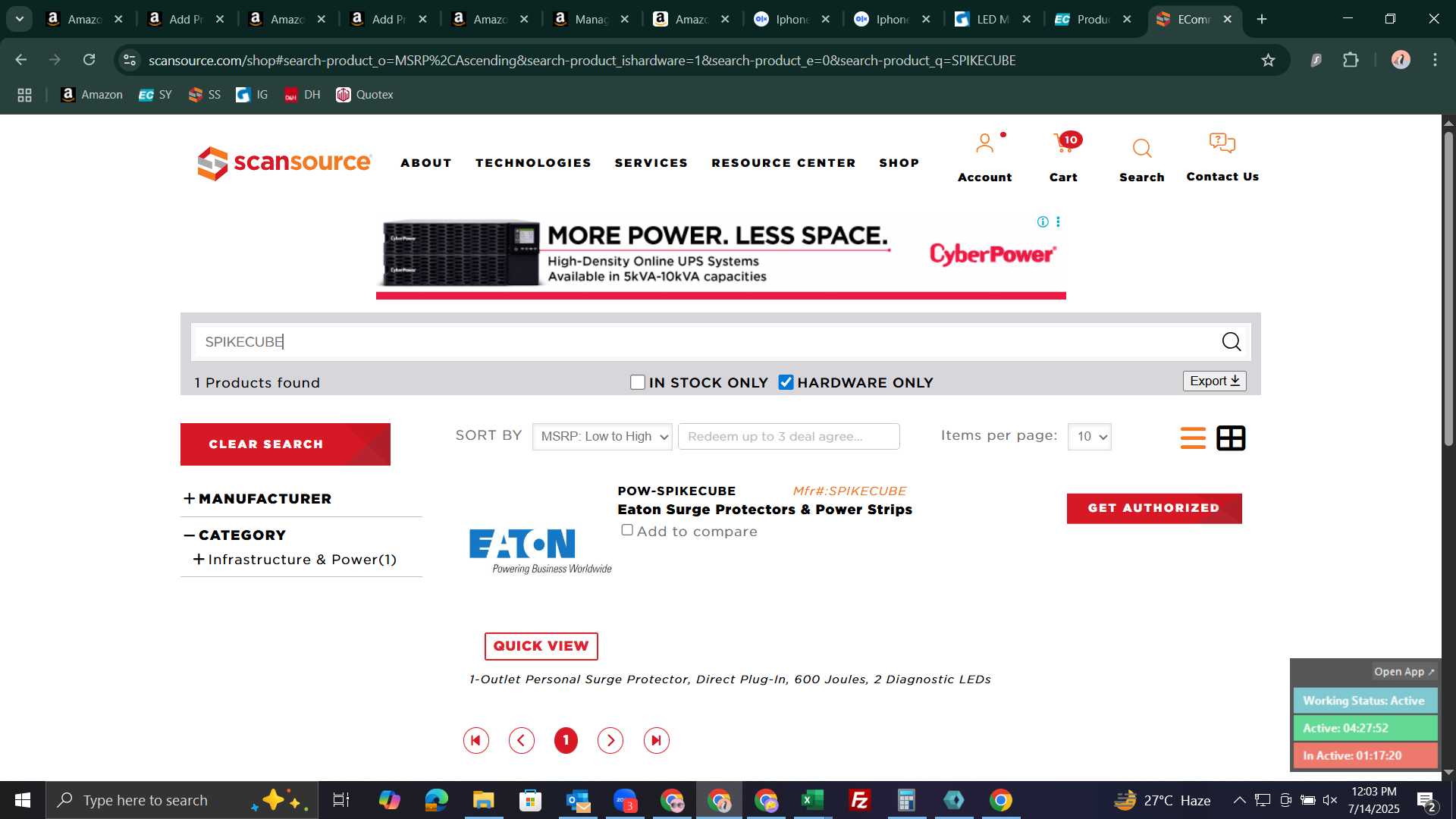The image size is (1456, 819).
Task: Open File Explorer from taskbar
Action: pos(483,800)
